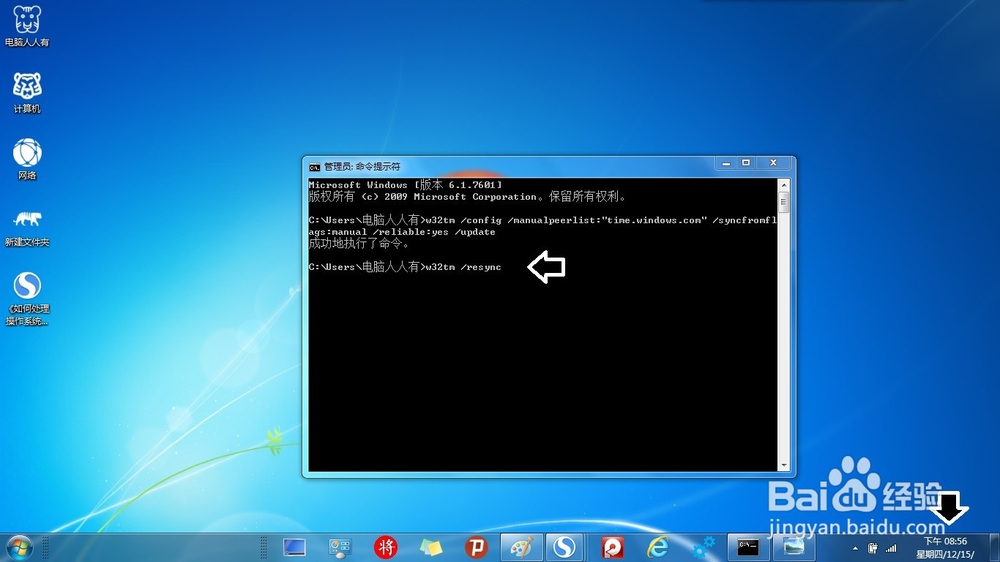The image size is (1000, 562).
Task: Click the power plug tray icon
Action: point(872,548)
